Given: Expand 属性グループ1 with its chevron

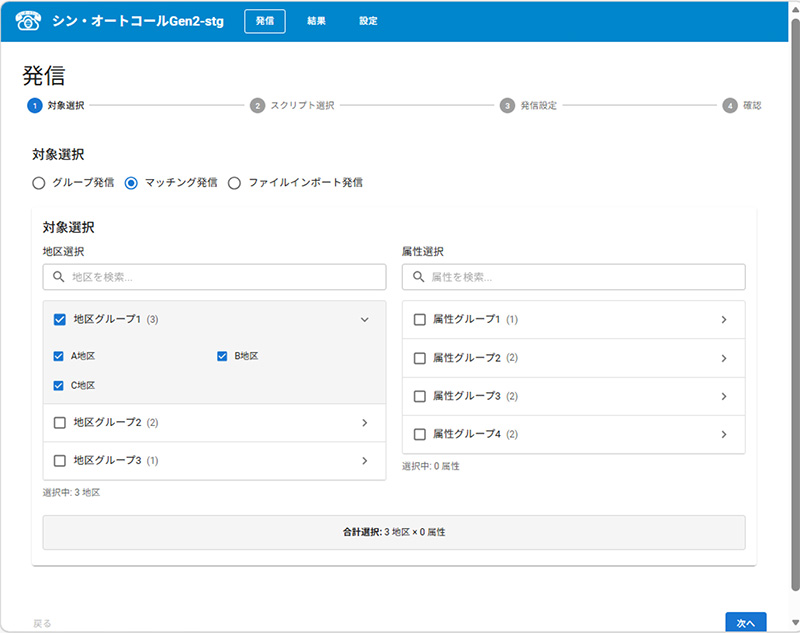Looking at the screenshot, I should point(724,320).
